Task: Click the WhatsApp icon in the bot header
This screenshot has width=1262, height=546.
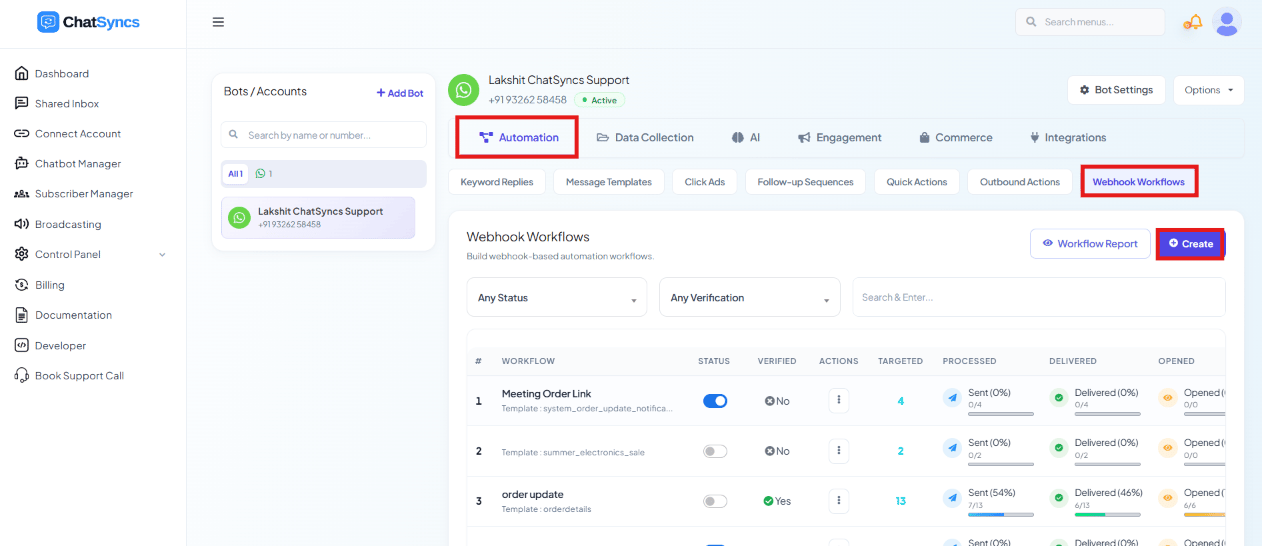Action: pyautogui.click(x=463, y=90)
